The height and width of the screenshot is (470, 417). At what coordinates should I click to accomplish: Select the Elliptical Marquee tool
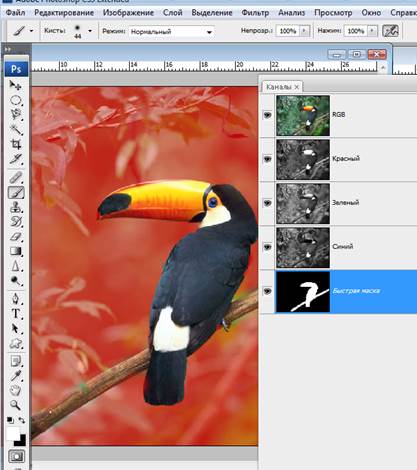click(15, 100)
